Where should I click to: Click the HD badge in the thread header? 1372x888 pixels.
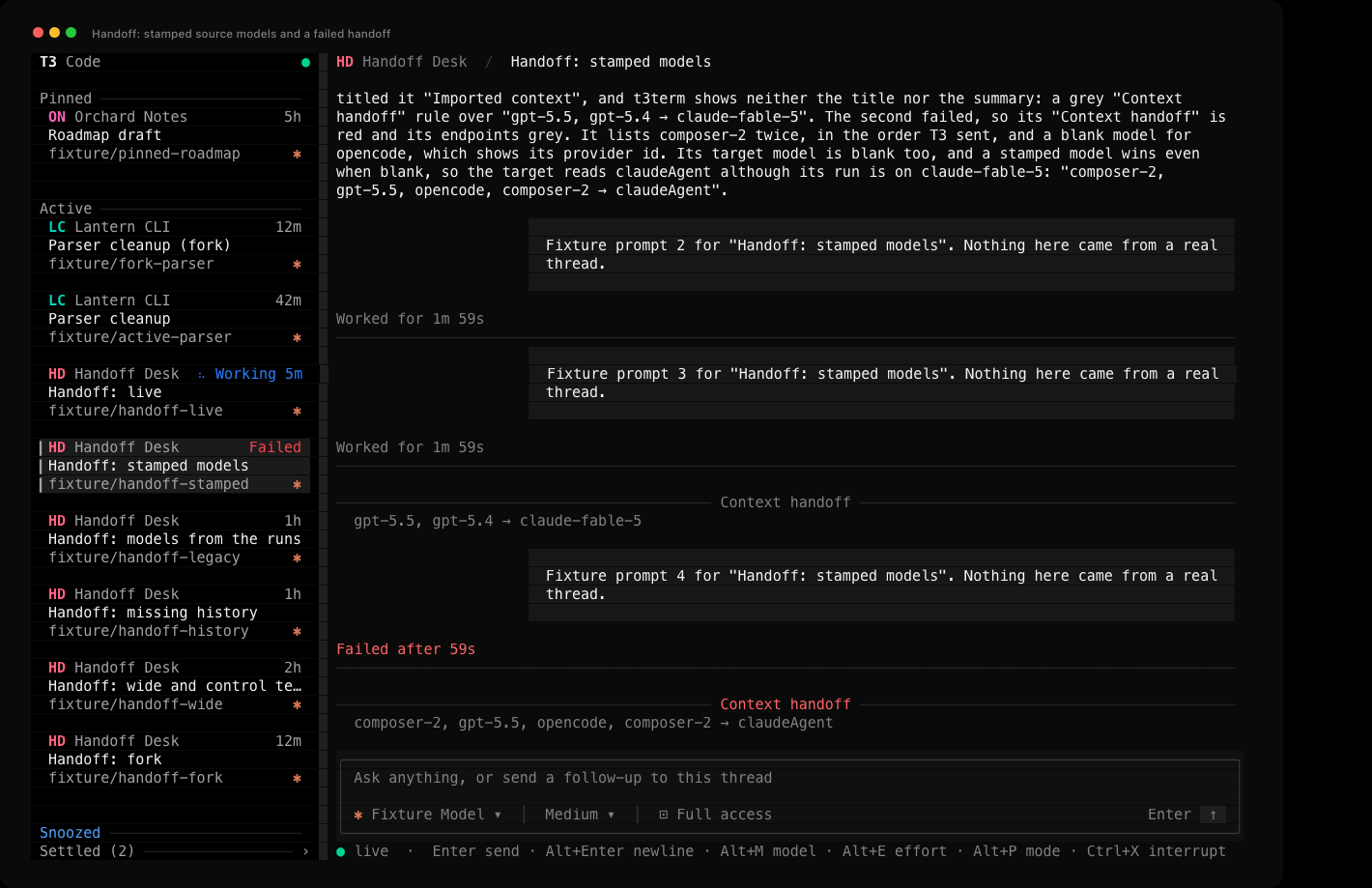[x=345, y=62]
